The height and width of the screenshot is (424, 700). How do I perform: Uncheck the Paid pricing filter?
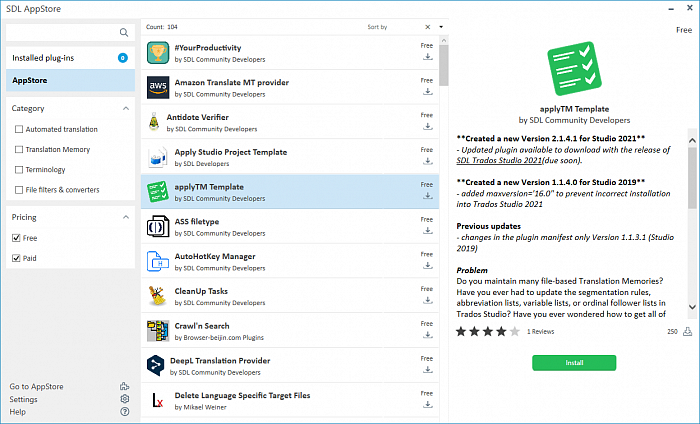point(16,258)
